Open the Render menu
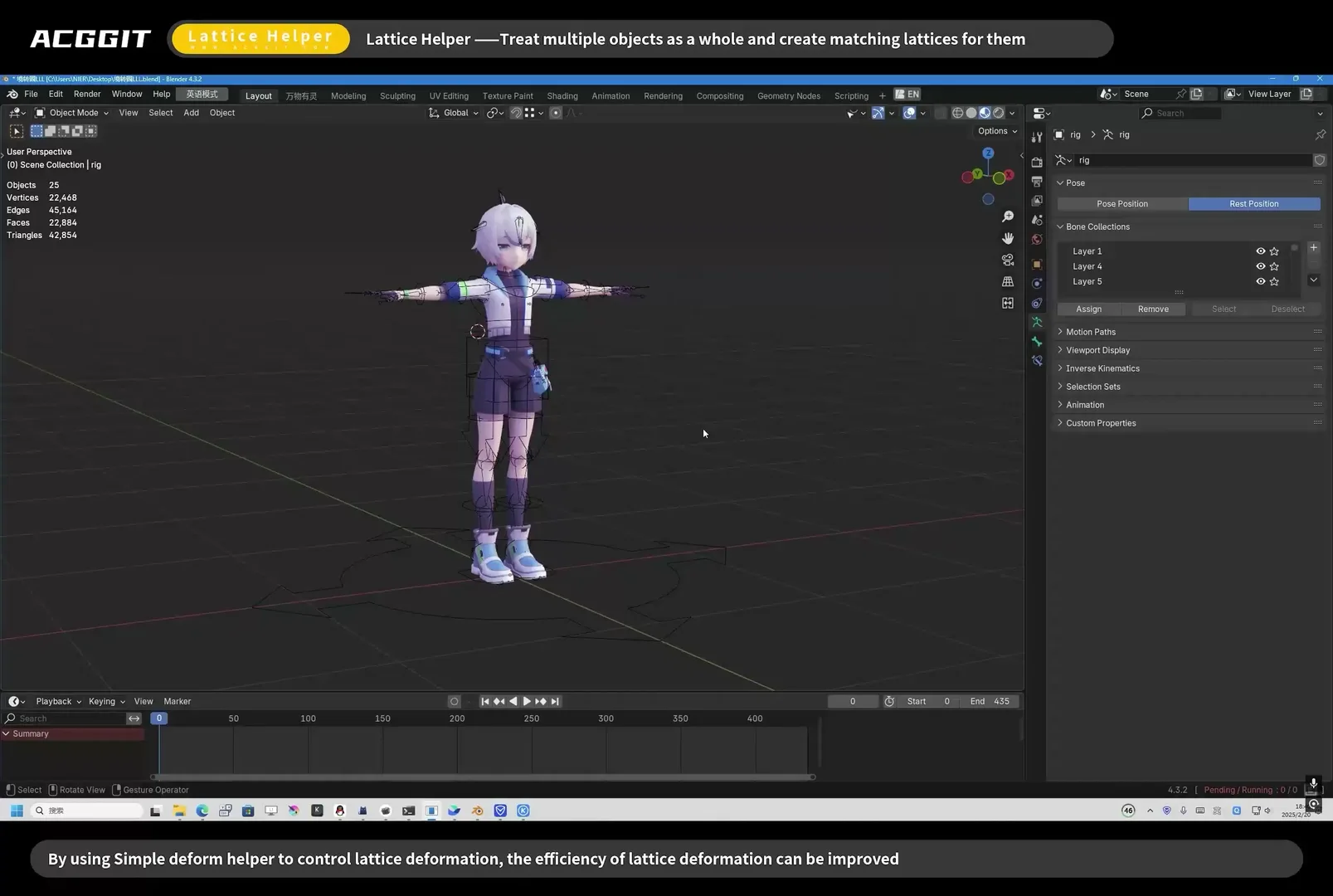Screen dimensions: 1333x896 (x=87, y=94)
